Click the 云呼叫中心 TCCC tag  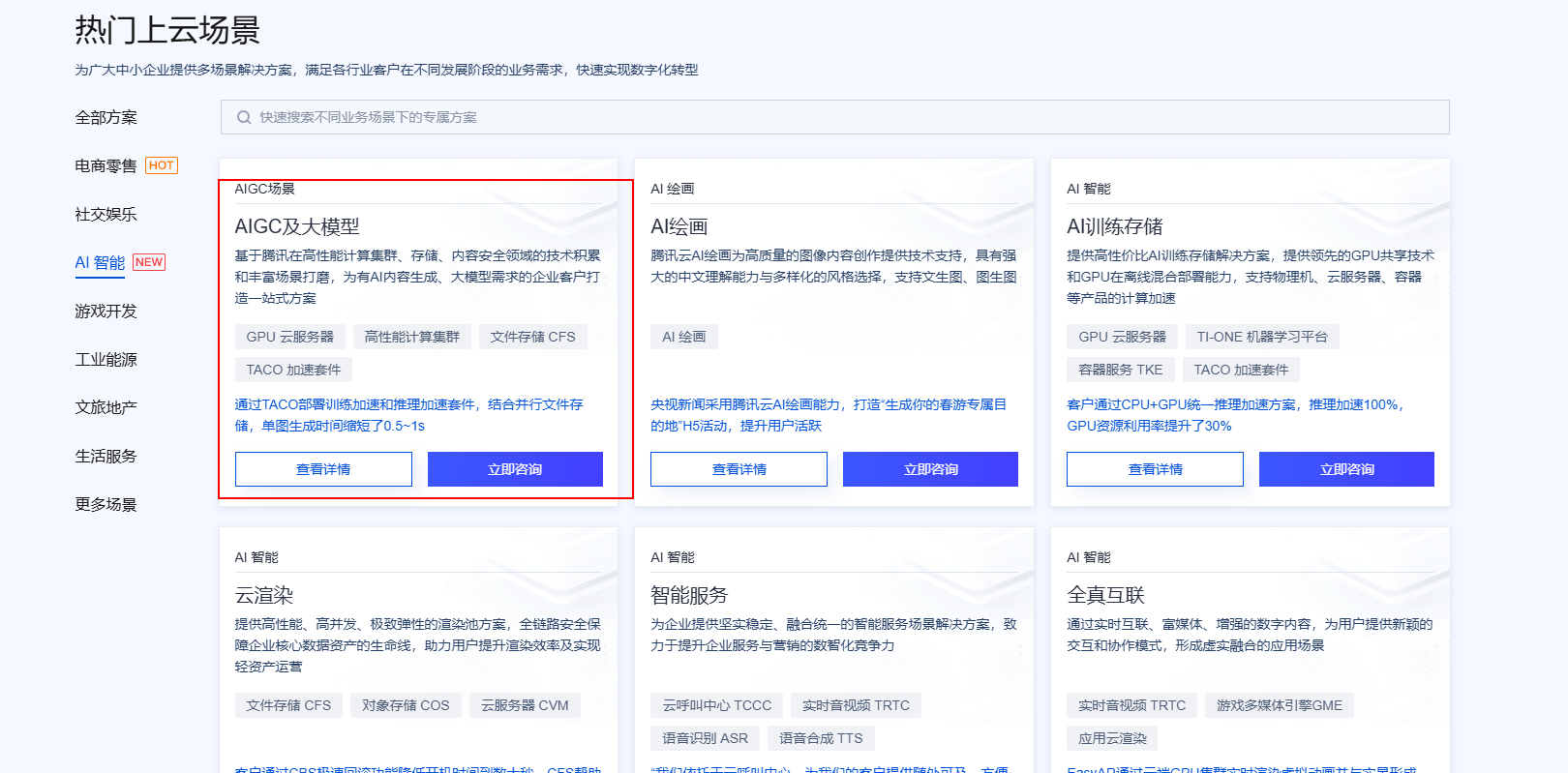coord(717,705)
